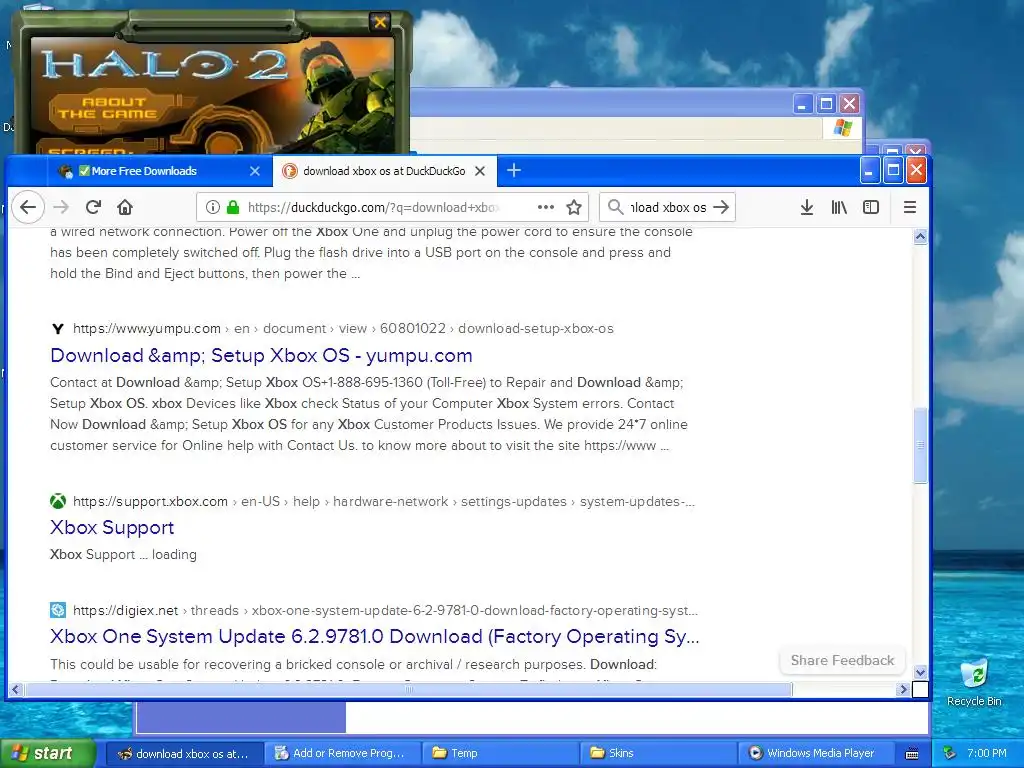Click the tray icon beside the clock

point(950,754)
